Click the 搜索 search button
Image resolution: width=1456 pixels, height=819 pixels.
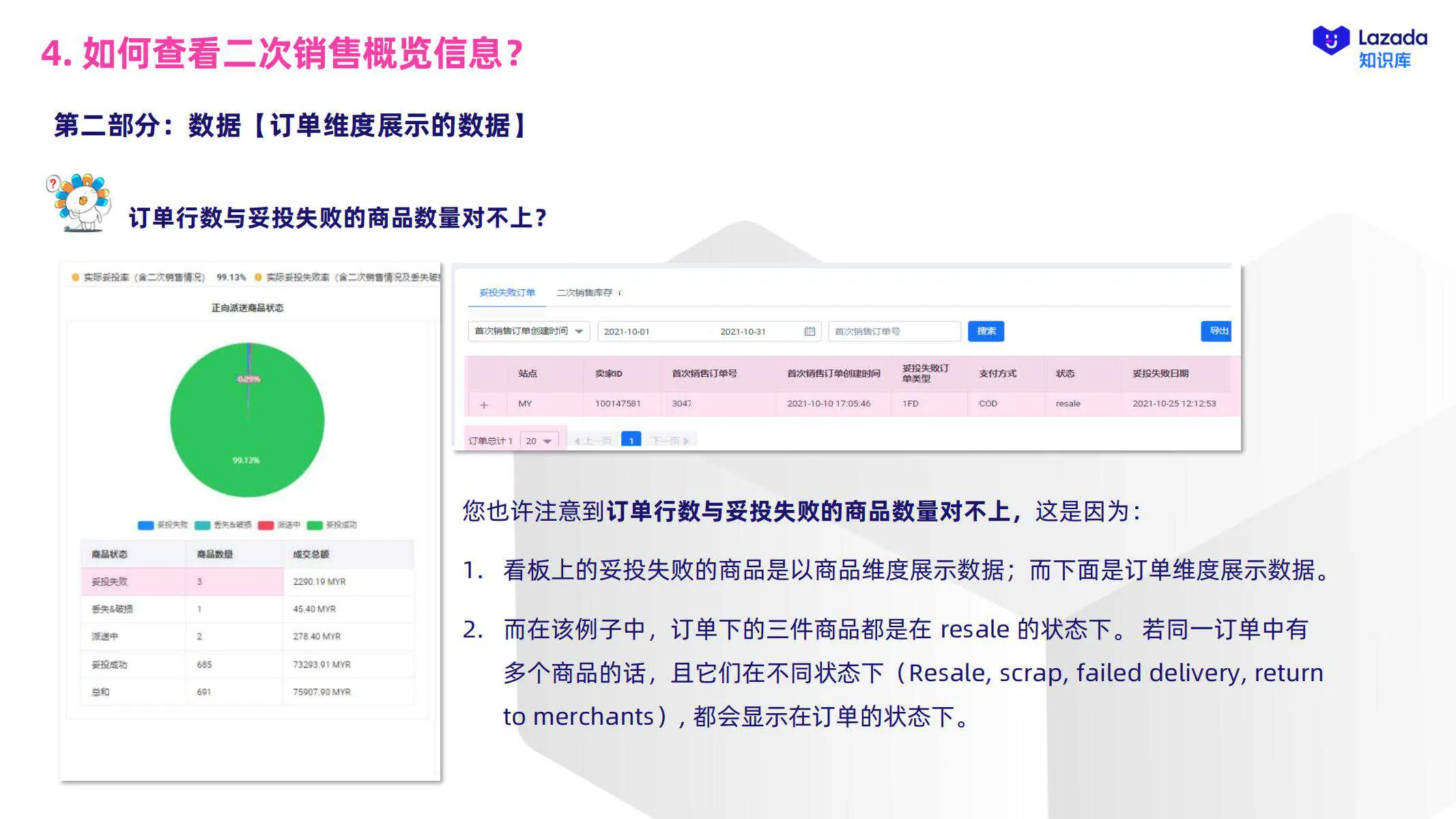986,331
